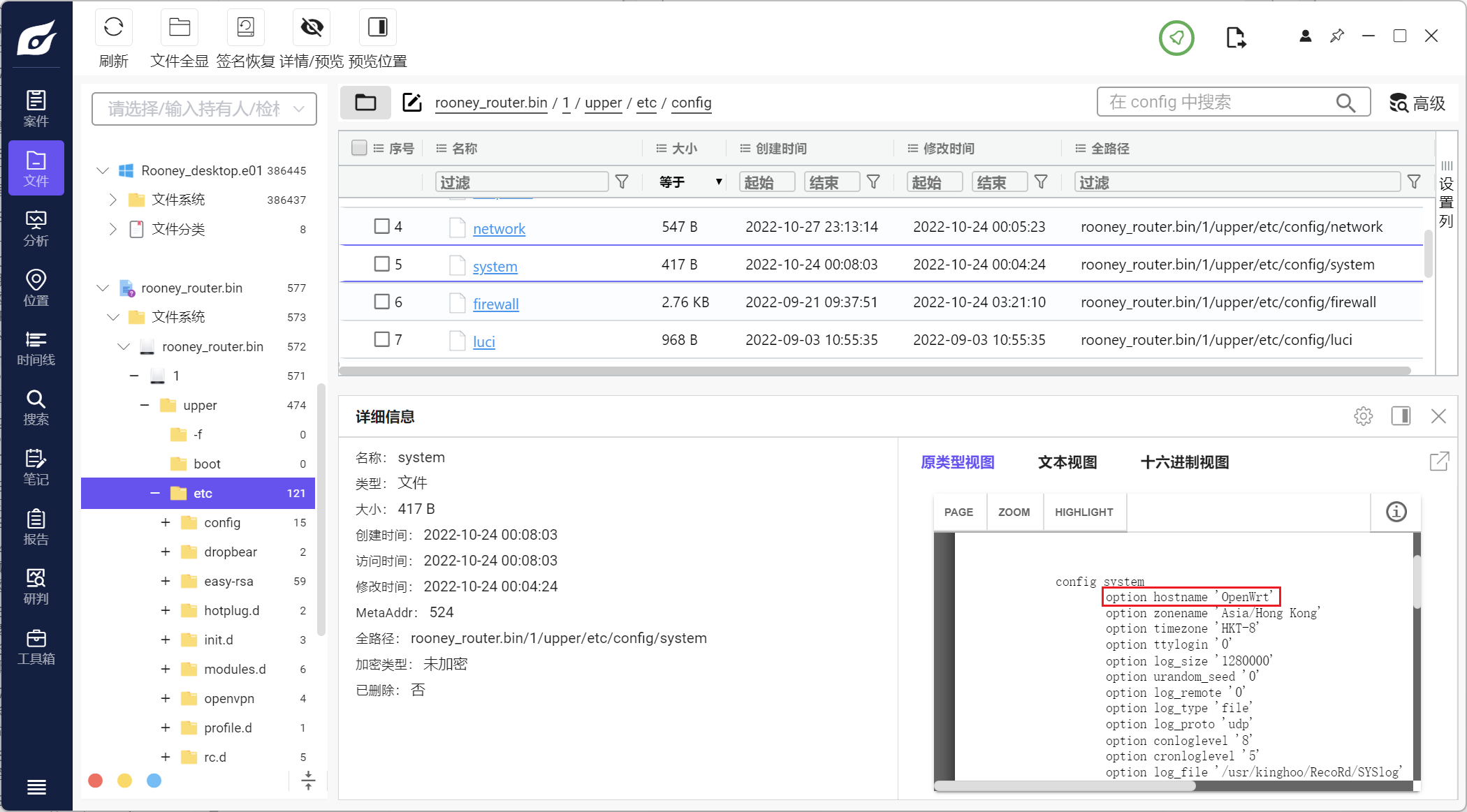This screenshot has height=812, width=1467.
Task: Open the 搜索 sidebar section
Action: [36, 407]
